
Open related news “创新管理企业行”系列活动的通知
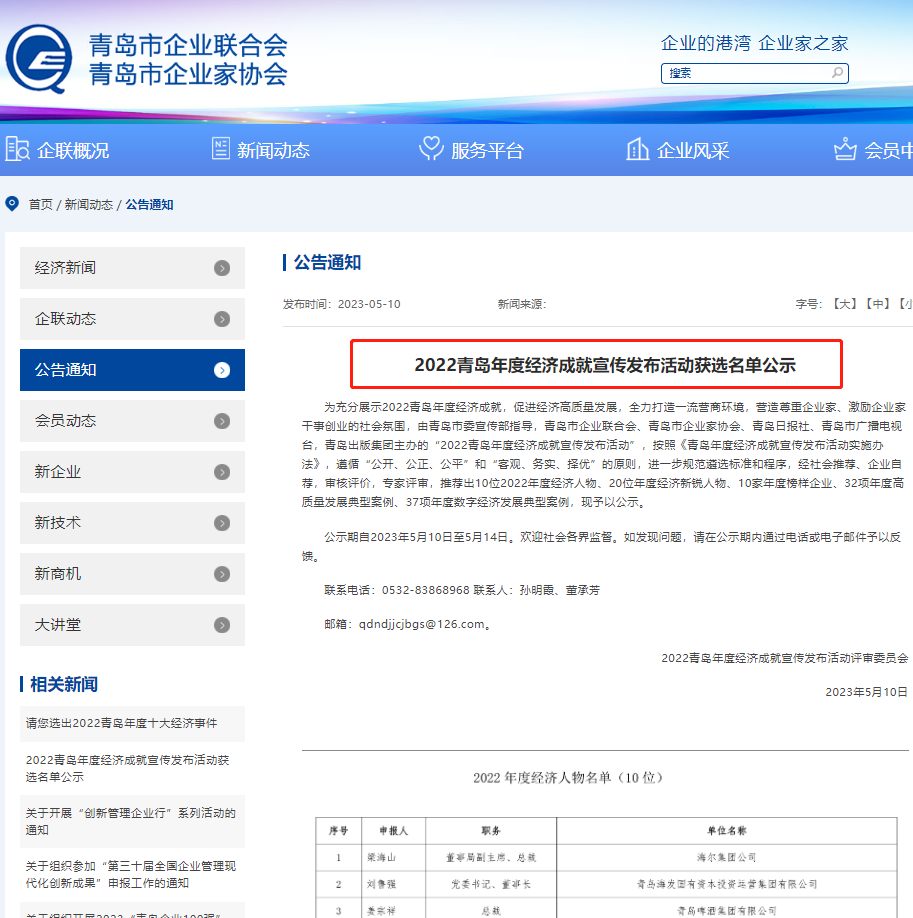click(132, 821)
